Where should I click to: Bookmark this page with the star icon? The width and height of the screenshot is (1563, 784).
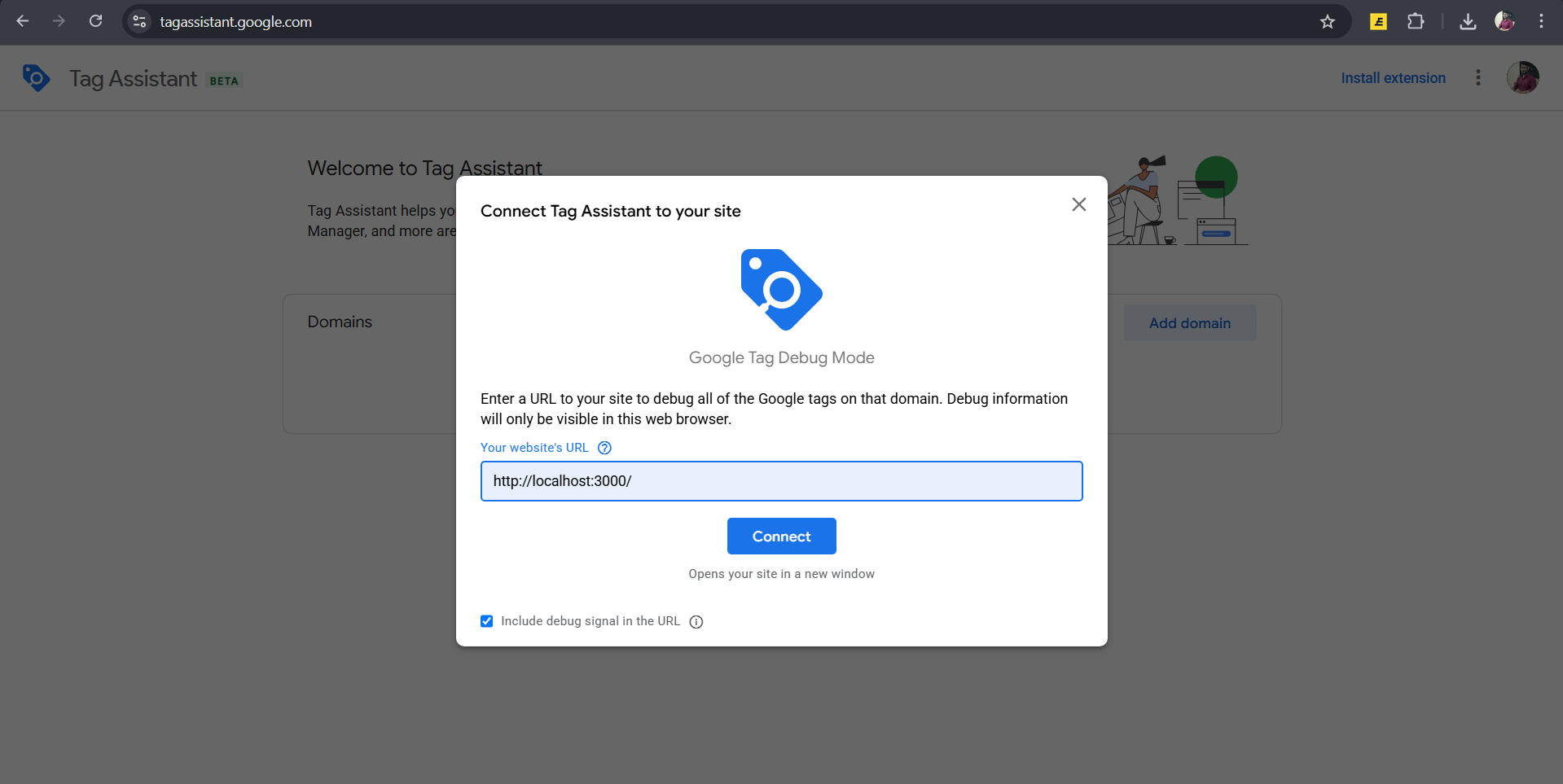[1328, 22]
